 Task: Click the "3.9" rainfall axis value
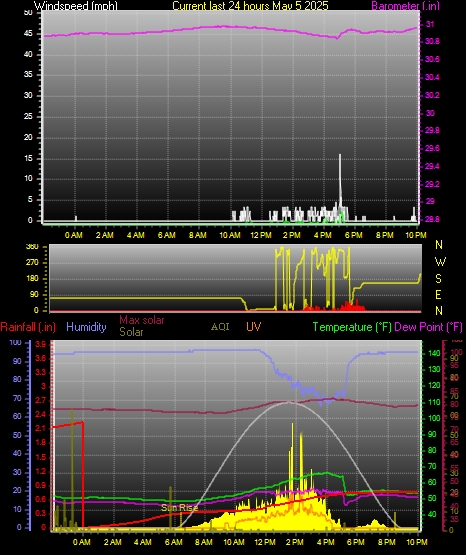41,344
